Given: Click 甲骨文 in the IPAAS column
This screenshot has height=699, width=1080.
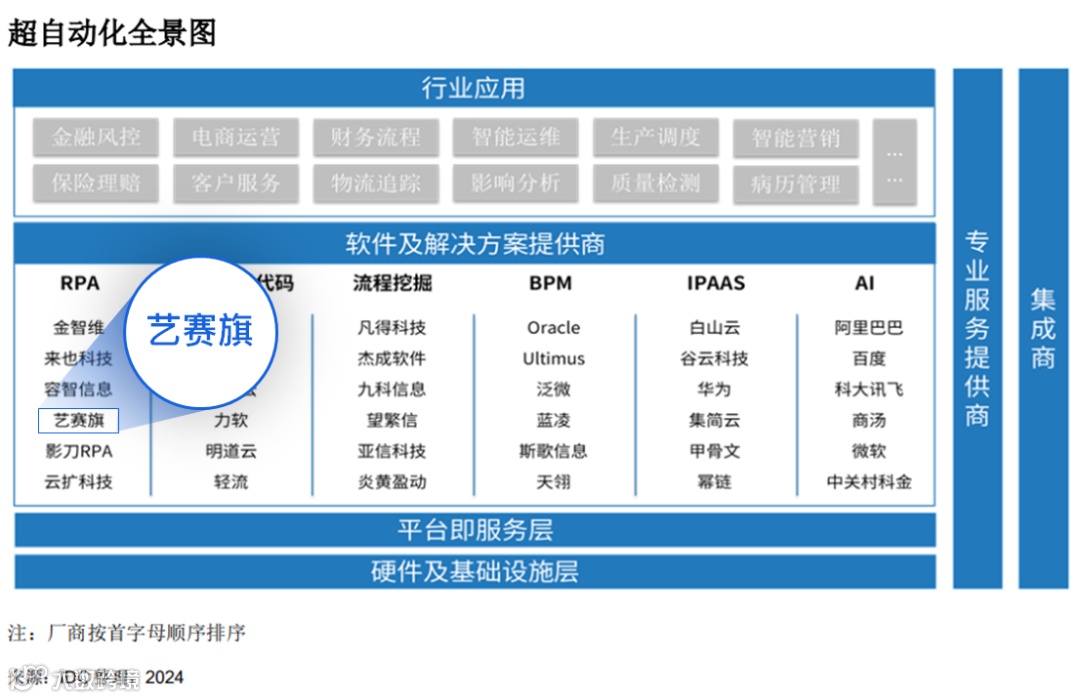Looking at the screenshot, I should (x=715, y=451).
